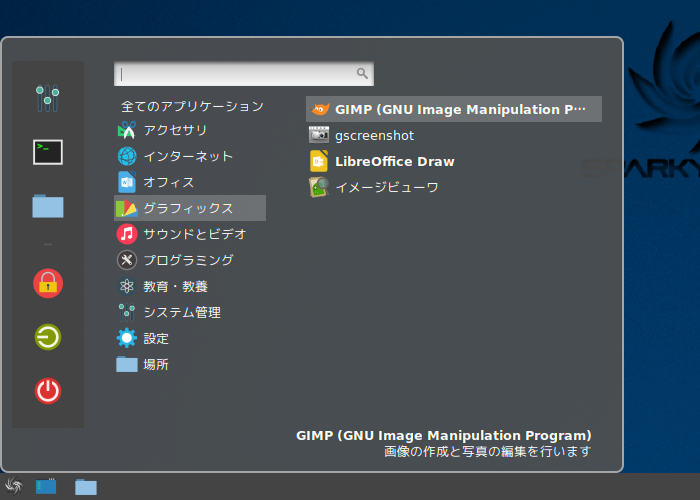Open the 設定 category
Image resolution: width=700 pixels, height=500 pixels.
[x=190, y=338]
